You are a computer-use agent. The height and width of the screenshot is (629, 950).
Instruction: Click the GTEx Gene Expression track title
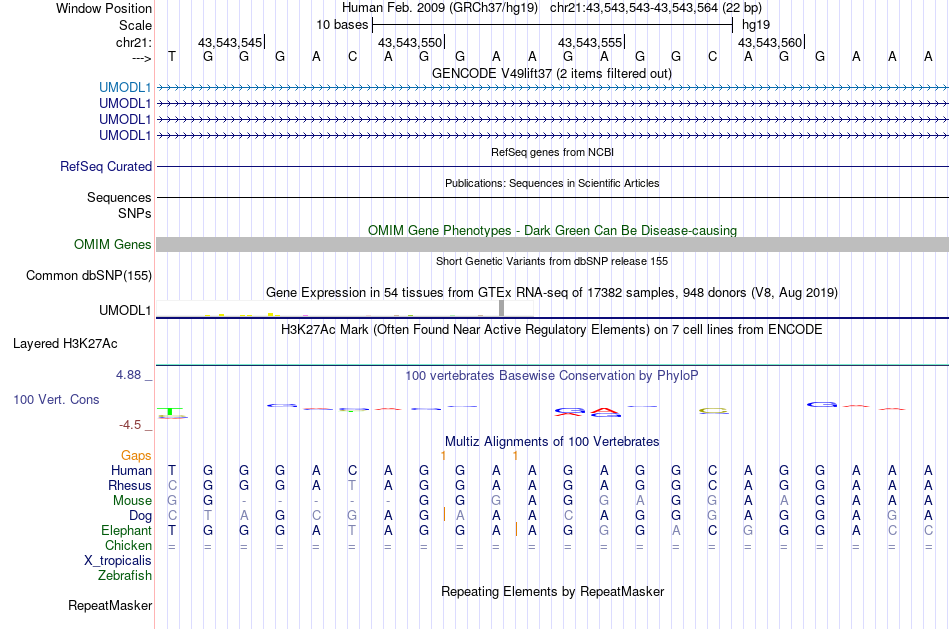pos(552,293)
